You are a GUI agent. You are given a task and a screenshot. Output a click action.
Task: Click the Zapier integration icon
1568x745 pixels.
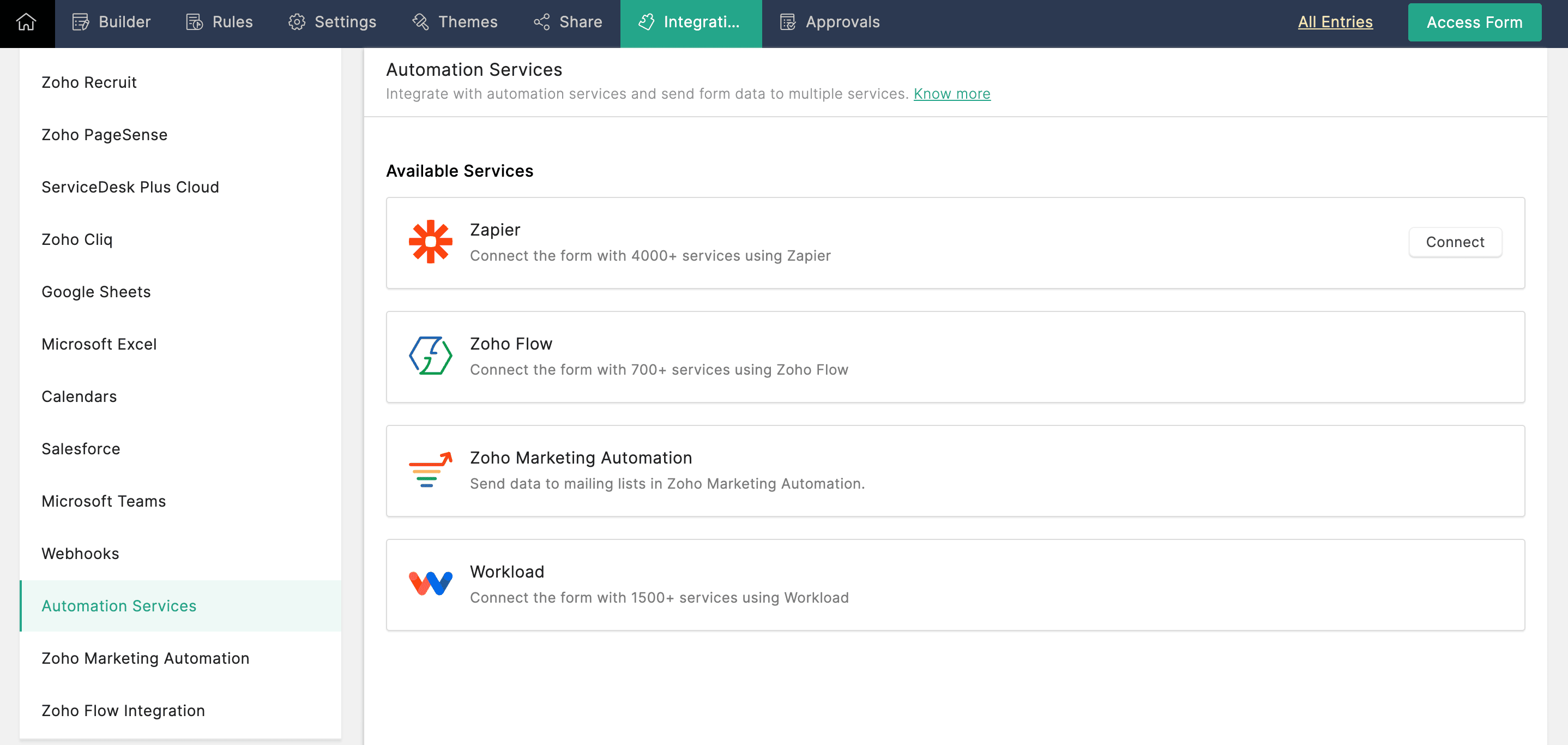tap(429, 241)
